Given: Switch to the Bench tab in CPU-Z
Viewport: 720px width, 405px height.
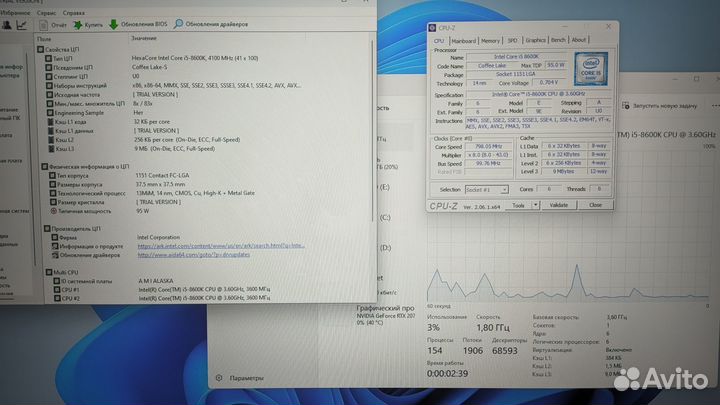Looking at the screenshot, I should 558,40.
